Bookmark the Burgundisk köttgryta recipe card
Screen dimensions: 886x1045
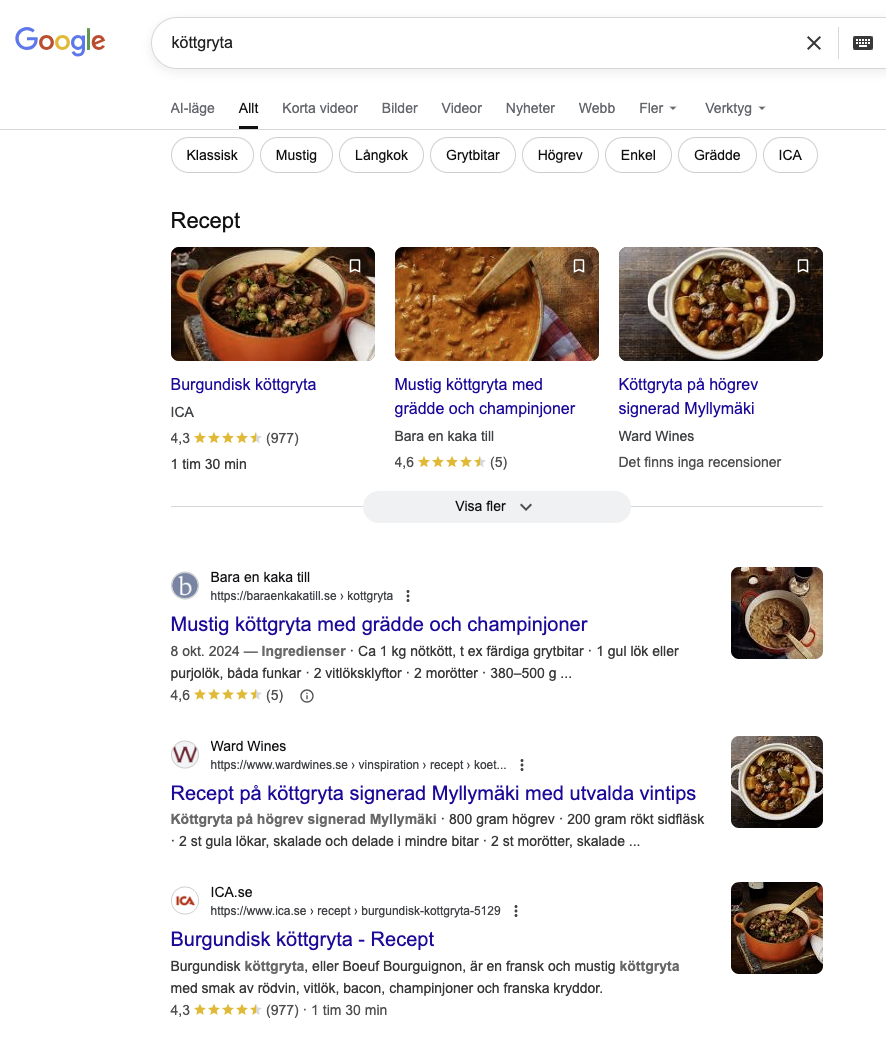click(x=354, y=266)
